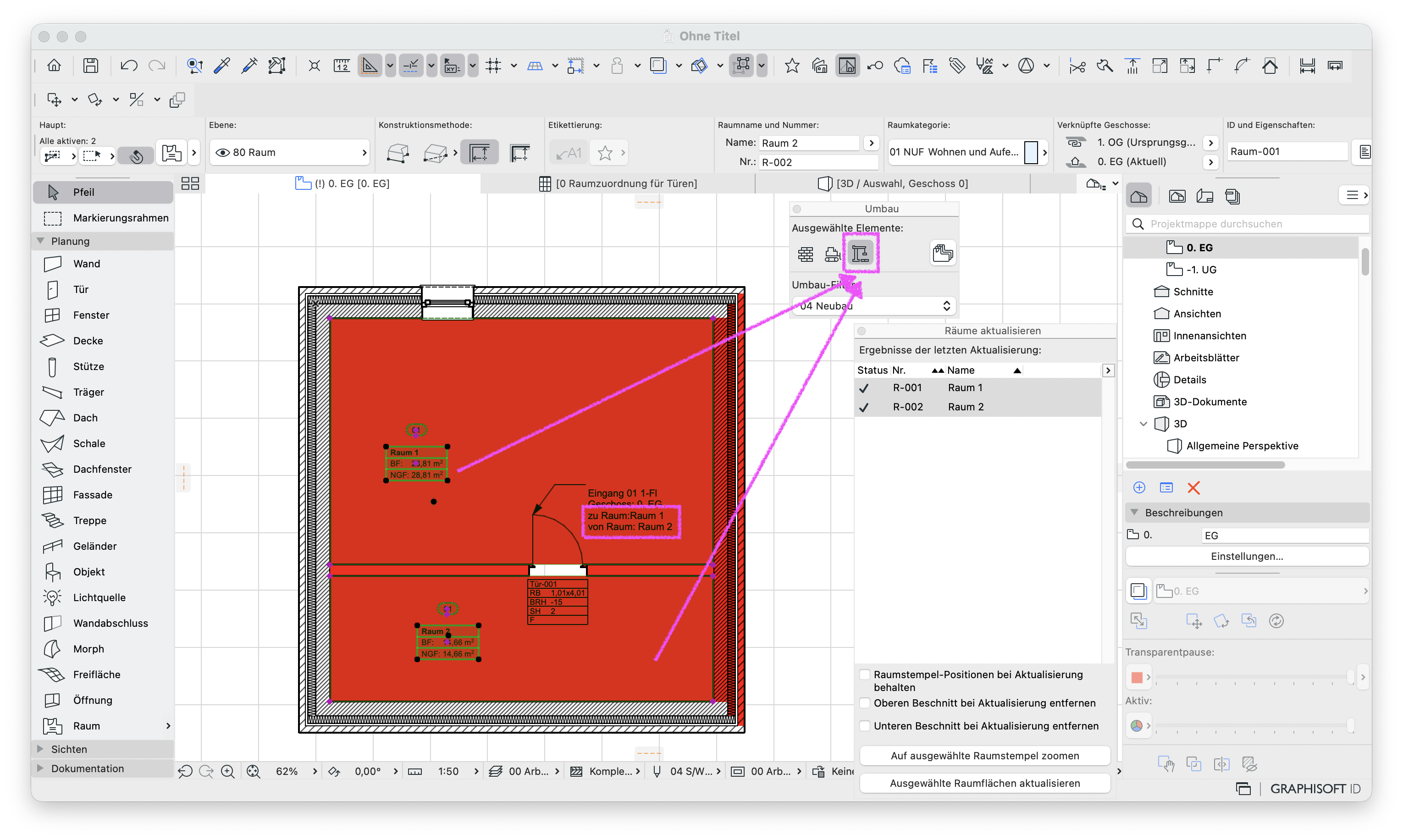Image resolution: width=1403 pixels, height=840 pixels.
Task: Set new-construction status in Umbau panel
Action: (860, 254)
